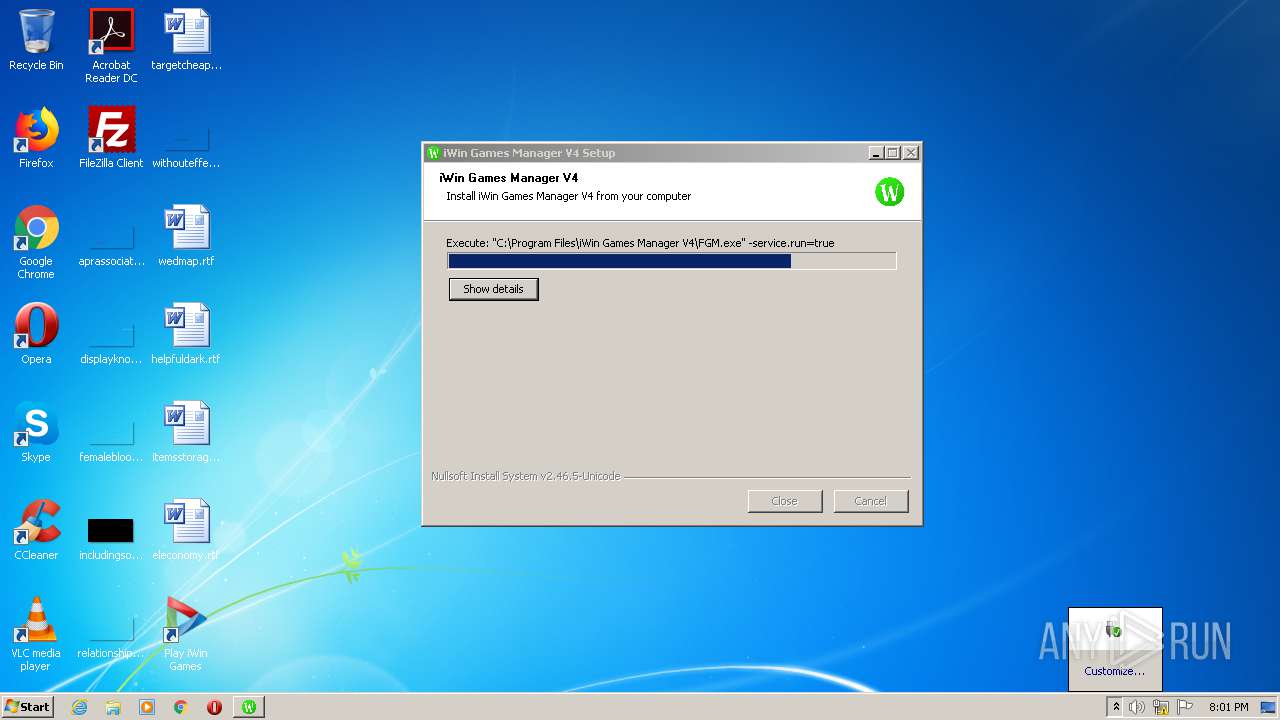Click the iWin logo in the installer header
Viewport: 1280px width, 720px height.
coord(889,191)
